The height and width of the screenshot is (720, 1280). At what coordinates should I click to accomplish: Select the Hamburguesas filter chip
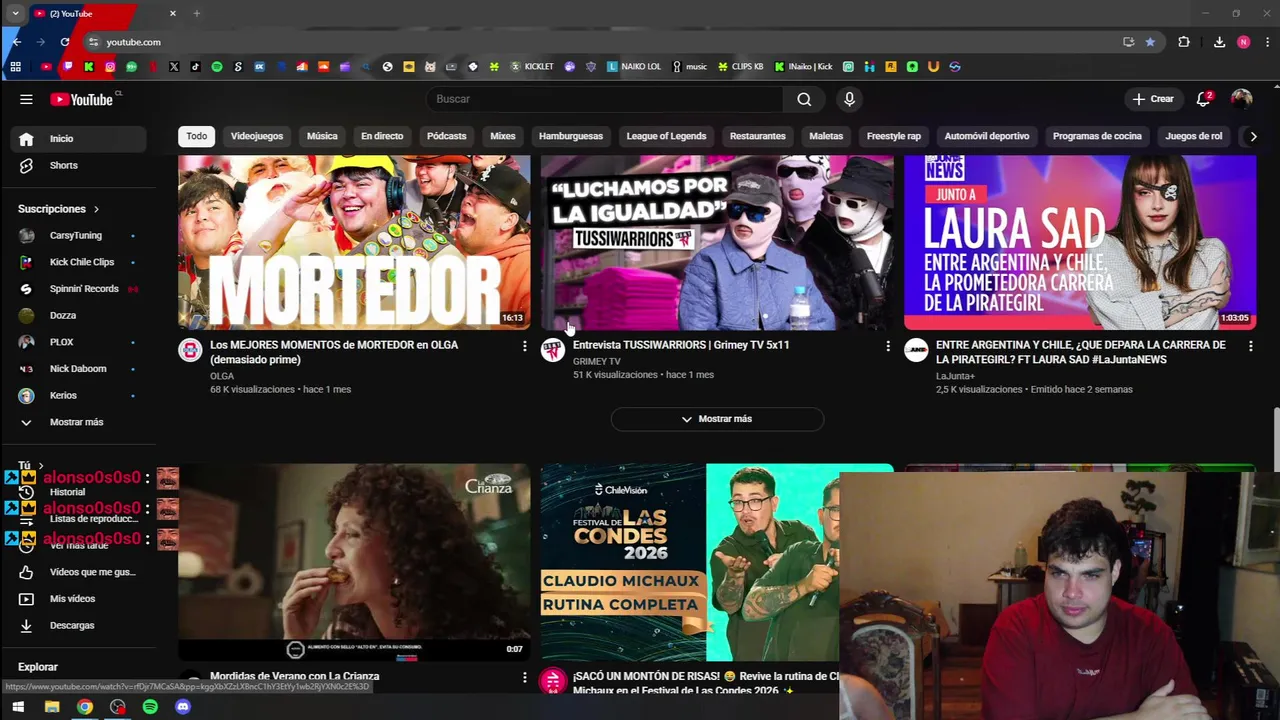point(571,136)
